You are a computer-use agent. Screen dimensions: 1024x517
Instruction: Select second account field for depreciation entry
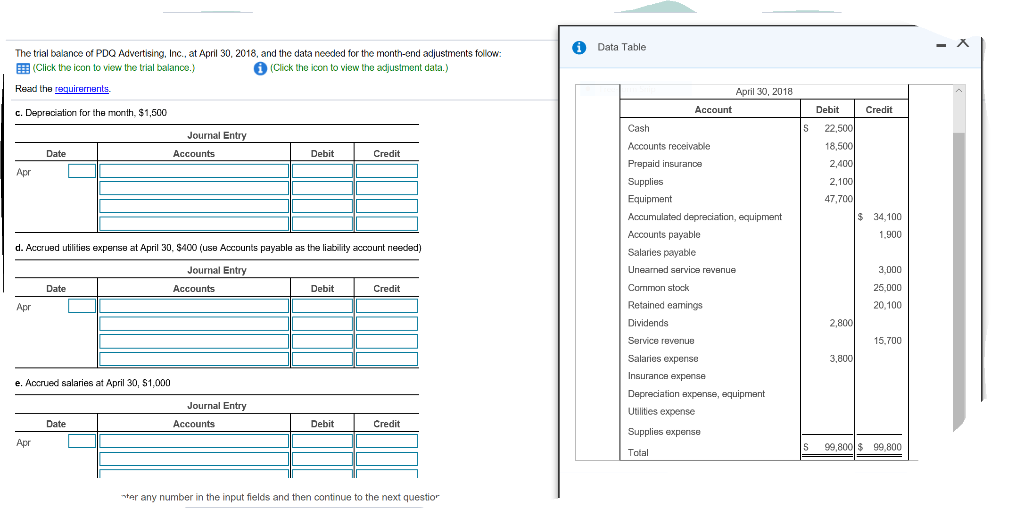coord(194,189)
